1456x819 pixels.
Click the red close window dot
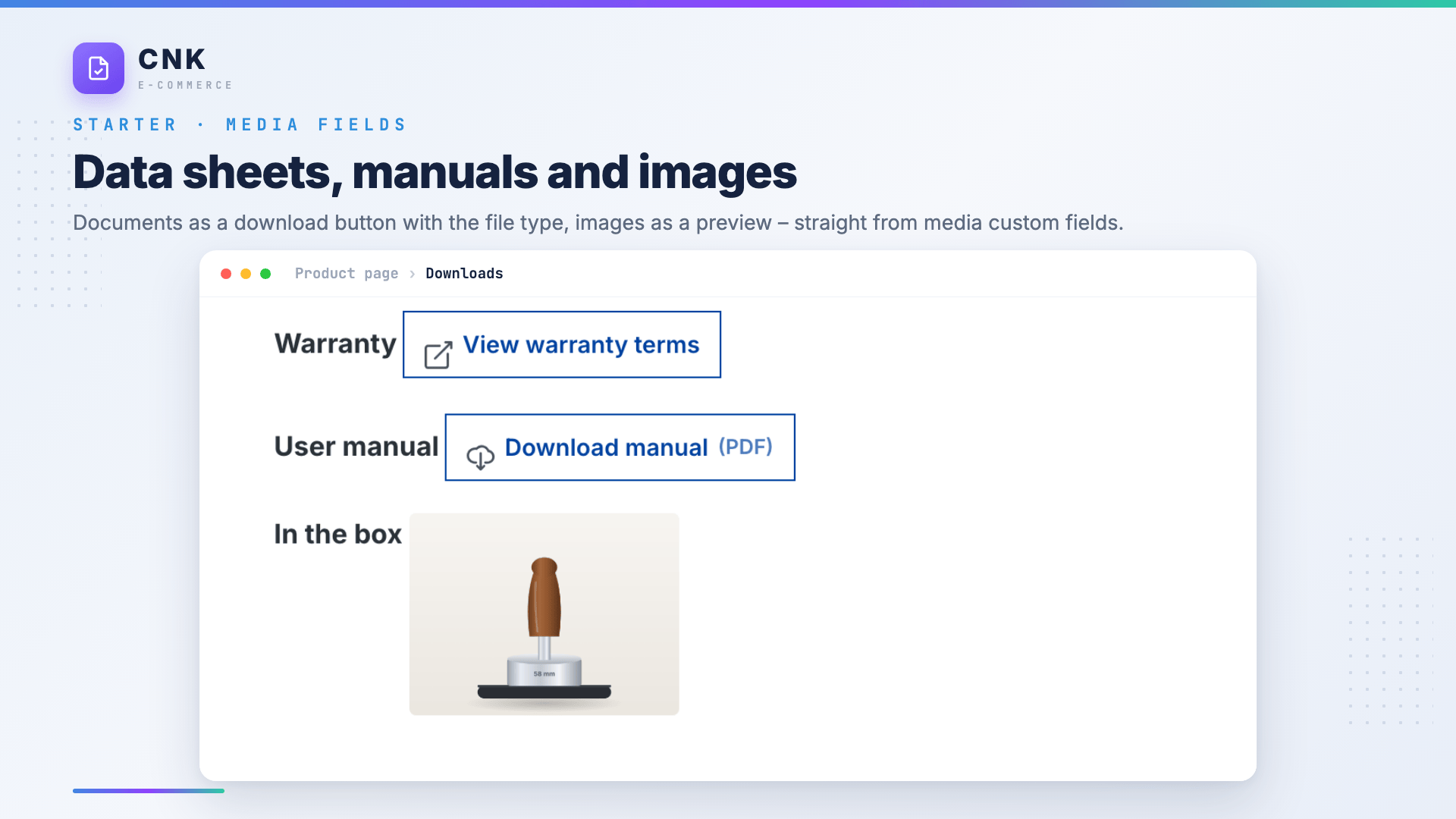(226, 274)
